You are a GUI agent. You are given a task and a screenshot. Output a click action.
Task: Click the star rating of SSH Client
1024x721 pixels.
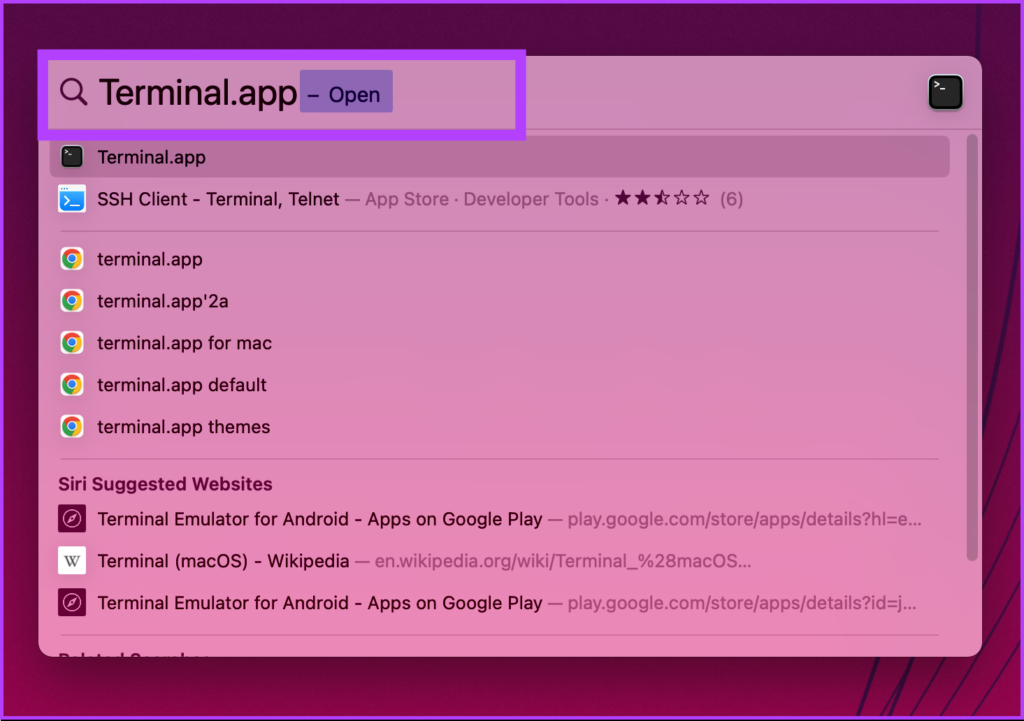[x=662, y=199]
